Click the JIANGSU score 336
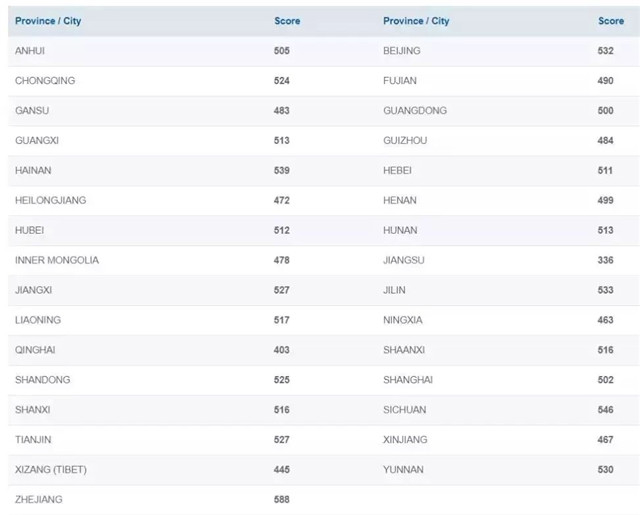640x515 pixels. click(x=605, y=260)
